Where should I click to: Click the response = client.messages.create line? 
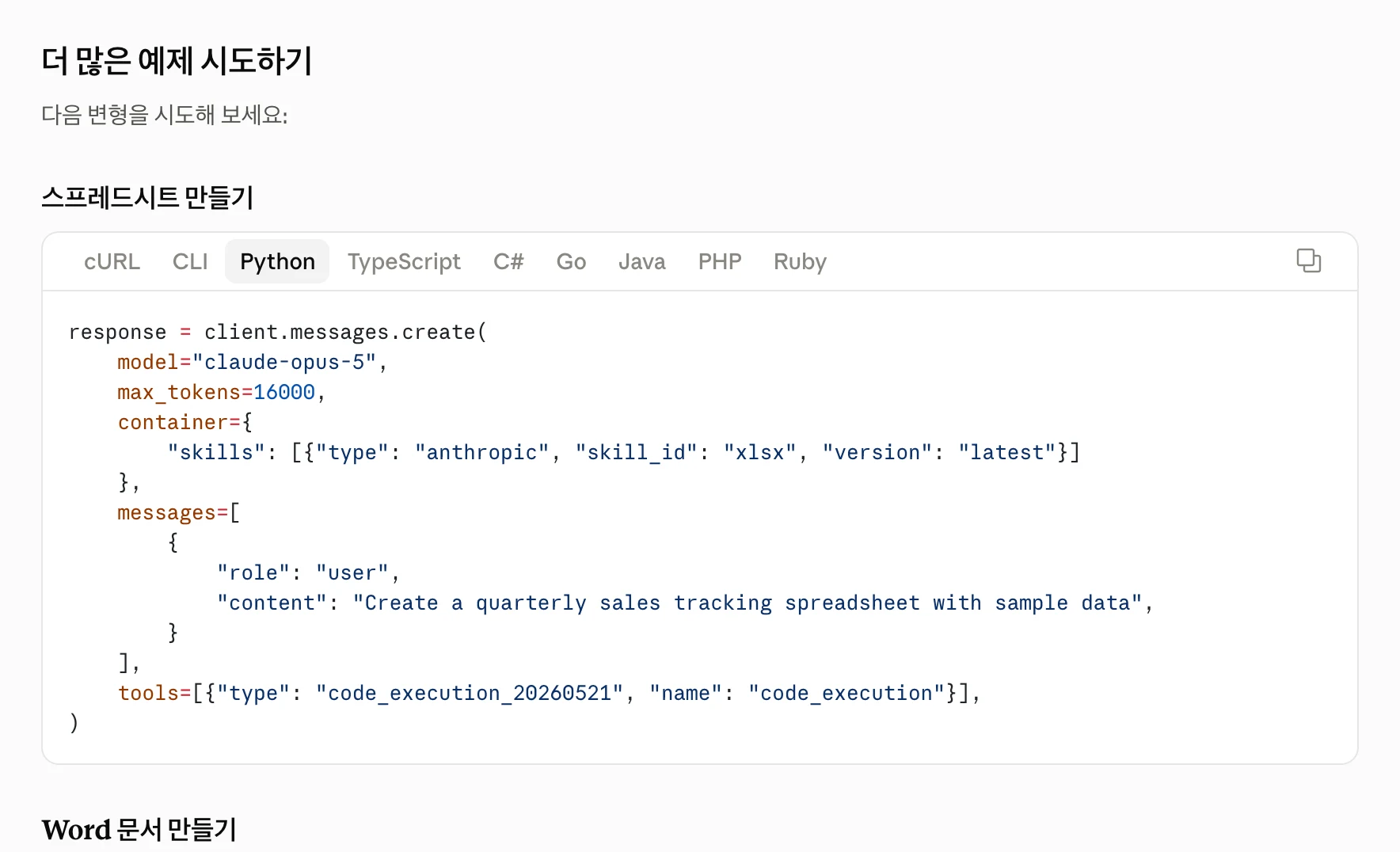pyautogui.click(x=278, y=332)
